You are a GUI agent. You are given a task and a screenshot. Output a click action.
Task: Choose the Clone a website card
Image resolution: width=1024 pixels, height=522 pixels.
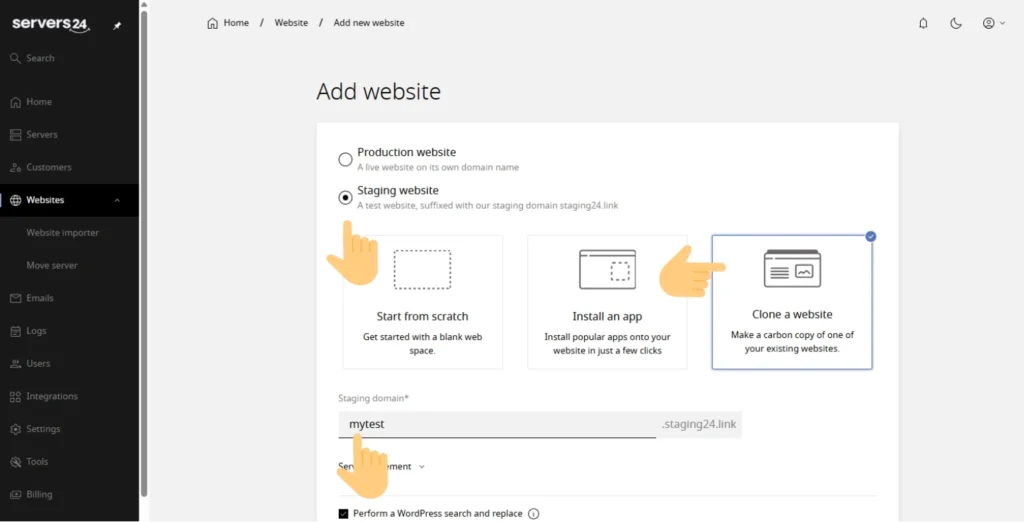(x=792, y=302)
